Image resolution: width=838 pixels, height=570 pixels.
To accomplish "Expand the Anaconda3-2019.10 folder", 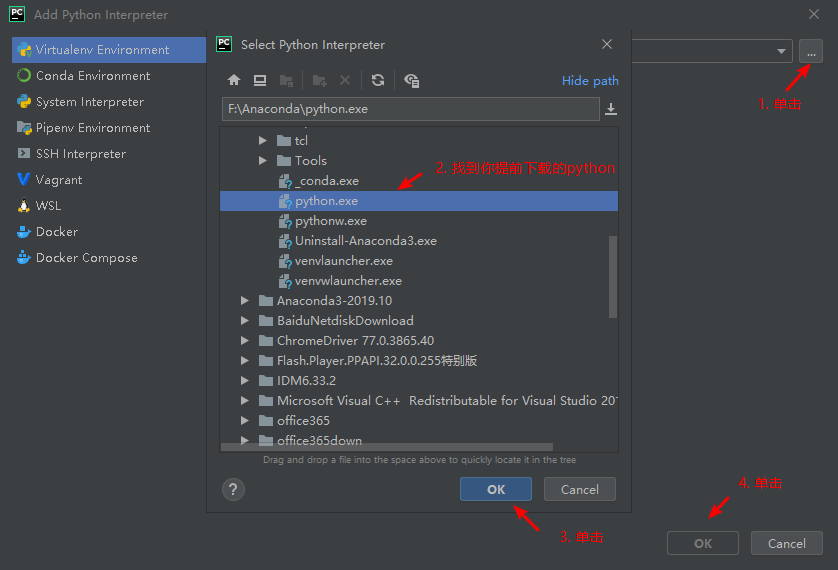I will (x=245, y=301).
